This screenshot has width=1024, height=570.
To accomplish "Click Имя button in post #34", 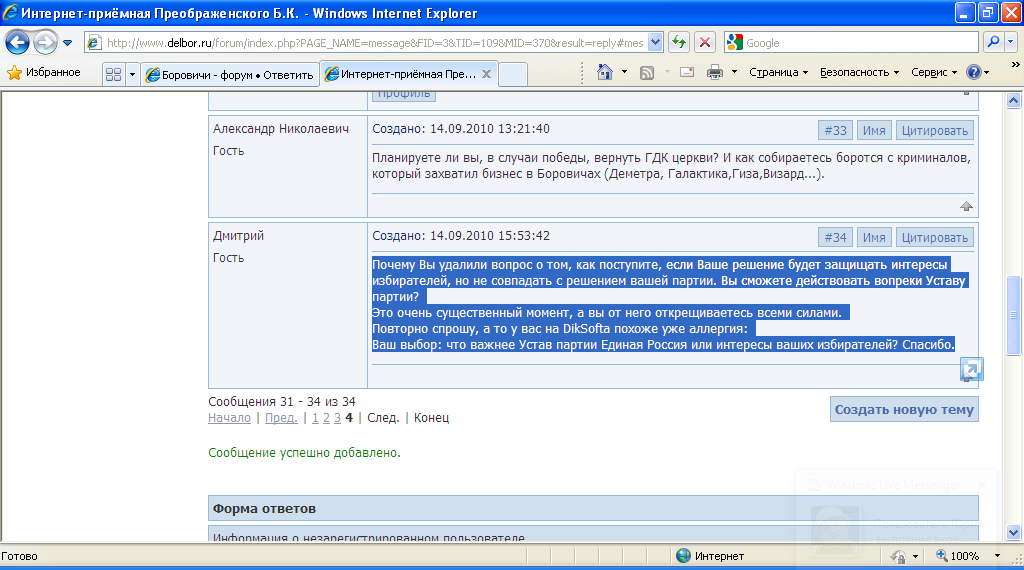I will [x=874, y=238].
